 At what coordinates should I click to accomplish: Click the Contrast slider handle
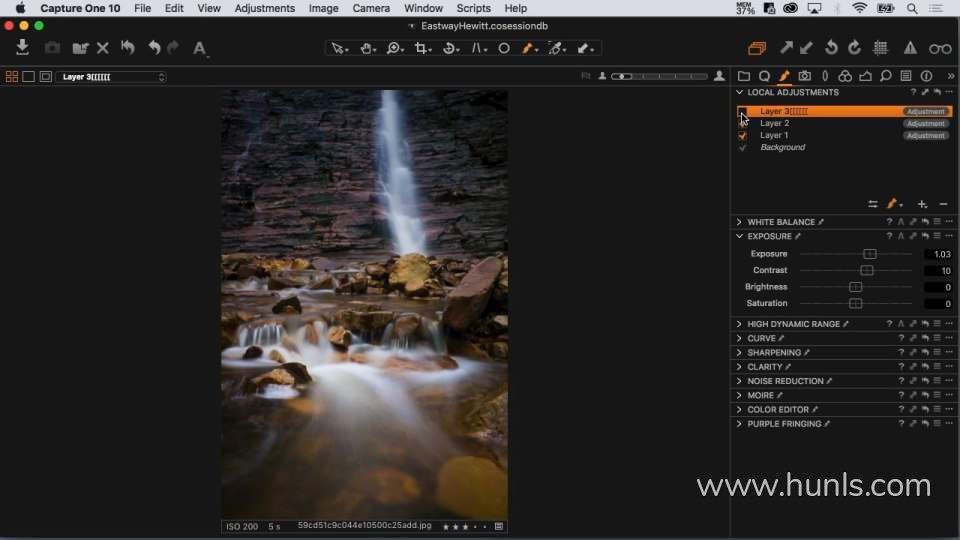[x=867, y=270]
